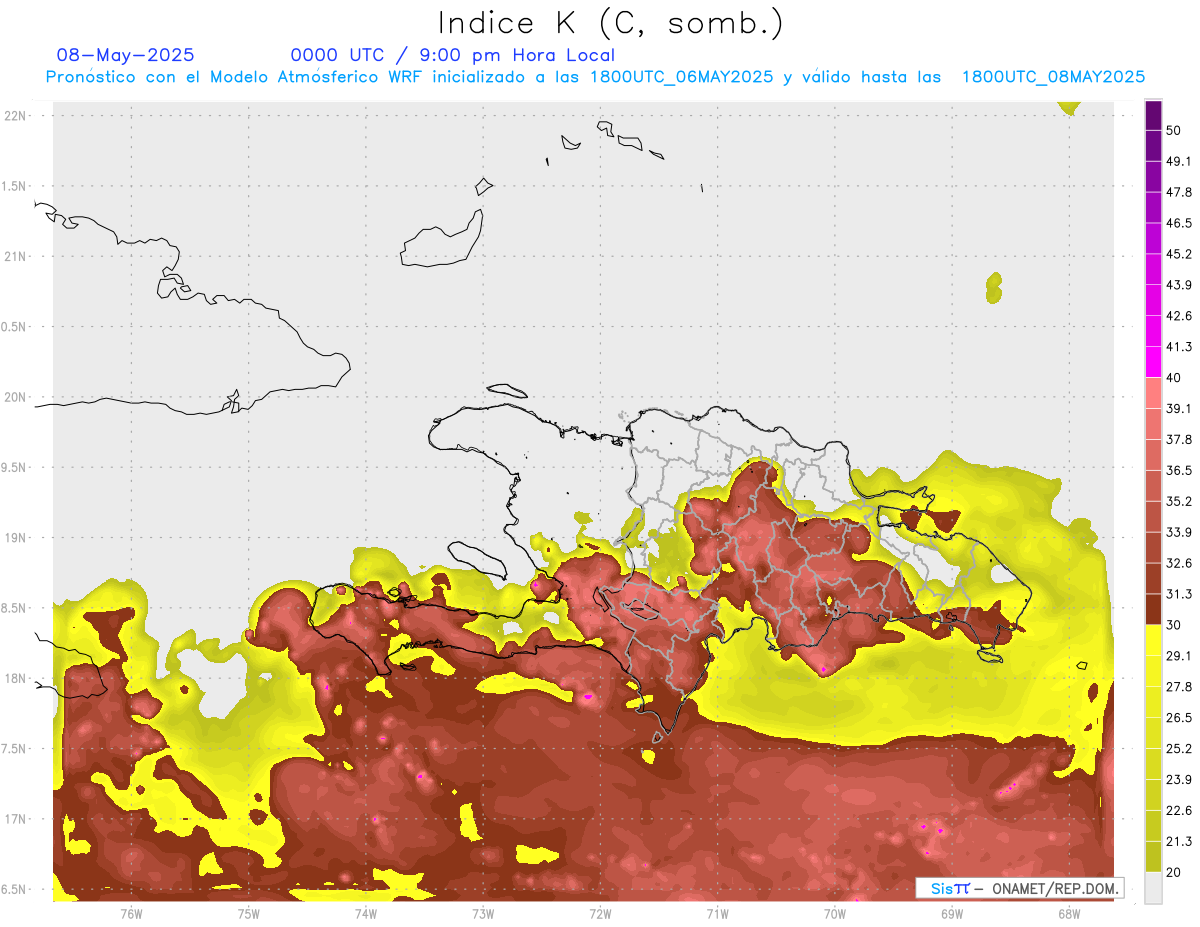
Task: Click the "22N" latitude label
Action: 15,115
